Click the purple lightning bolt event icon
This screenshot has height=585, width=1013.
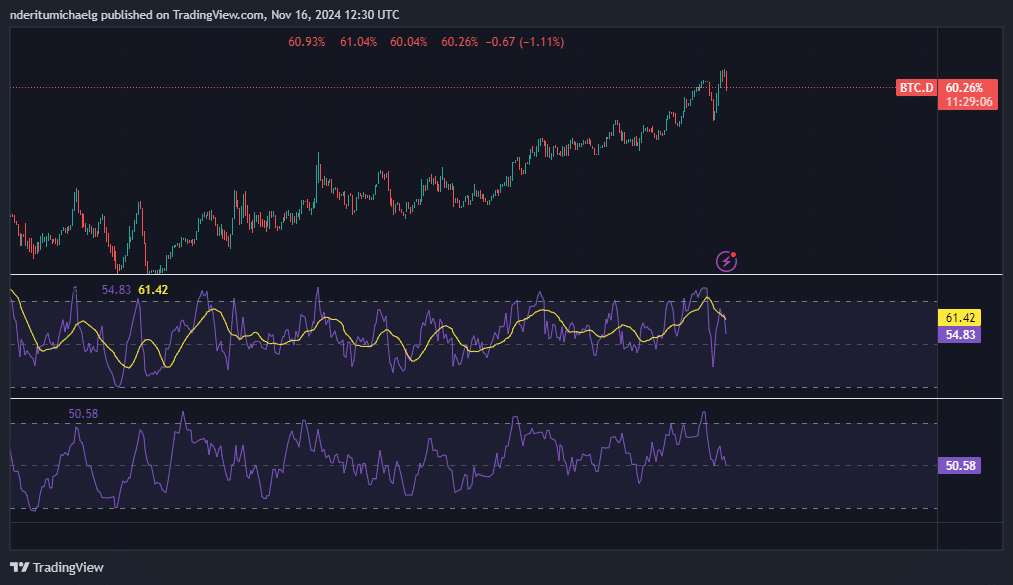coord(727,261)
